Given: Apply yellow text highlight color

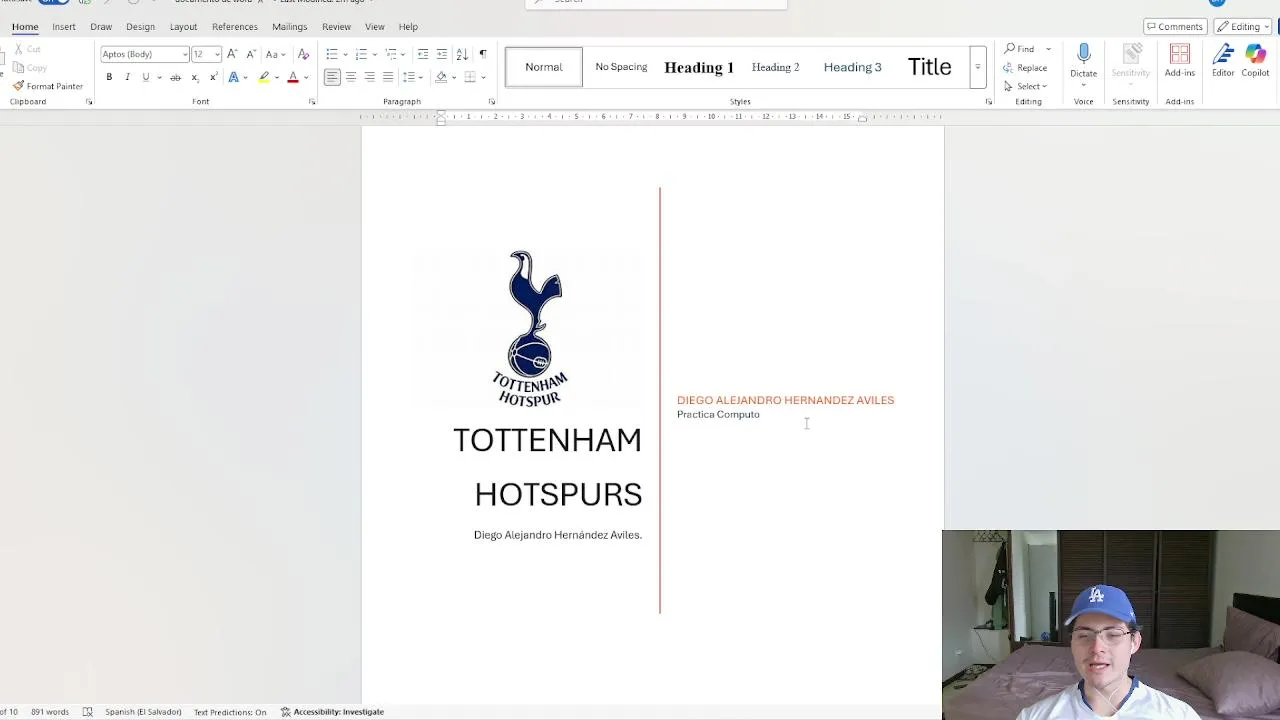Looking at the screenshot, I should [264, 77].
